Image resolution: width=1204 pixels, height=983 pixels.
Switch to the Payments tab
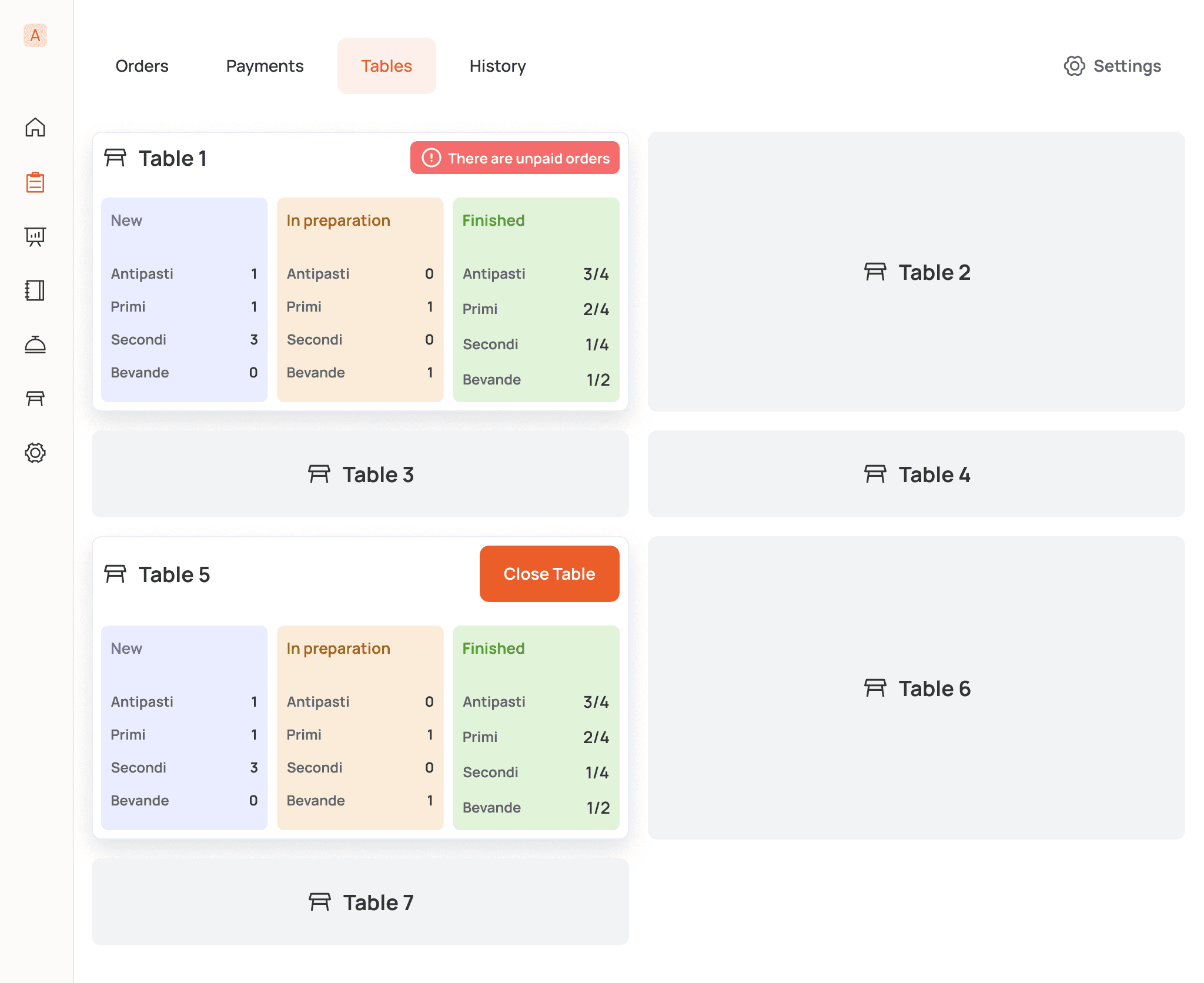point(265,66)
